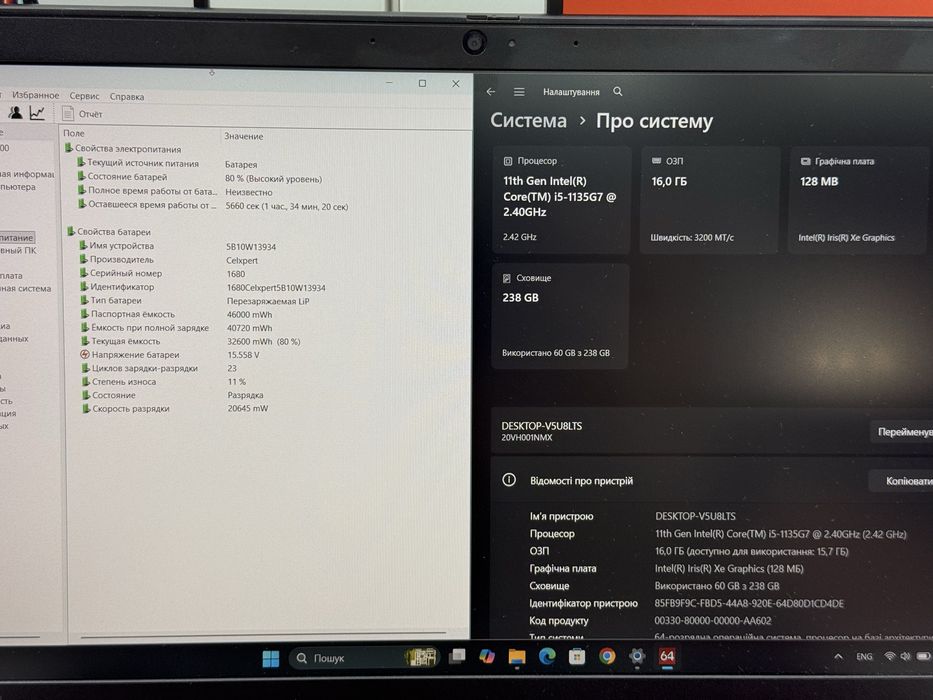Open the Избранное menu in AIDA64
The width and height of the screenshot is (933, 700).
[x=36, y=95]
